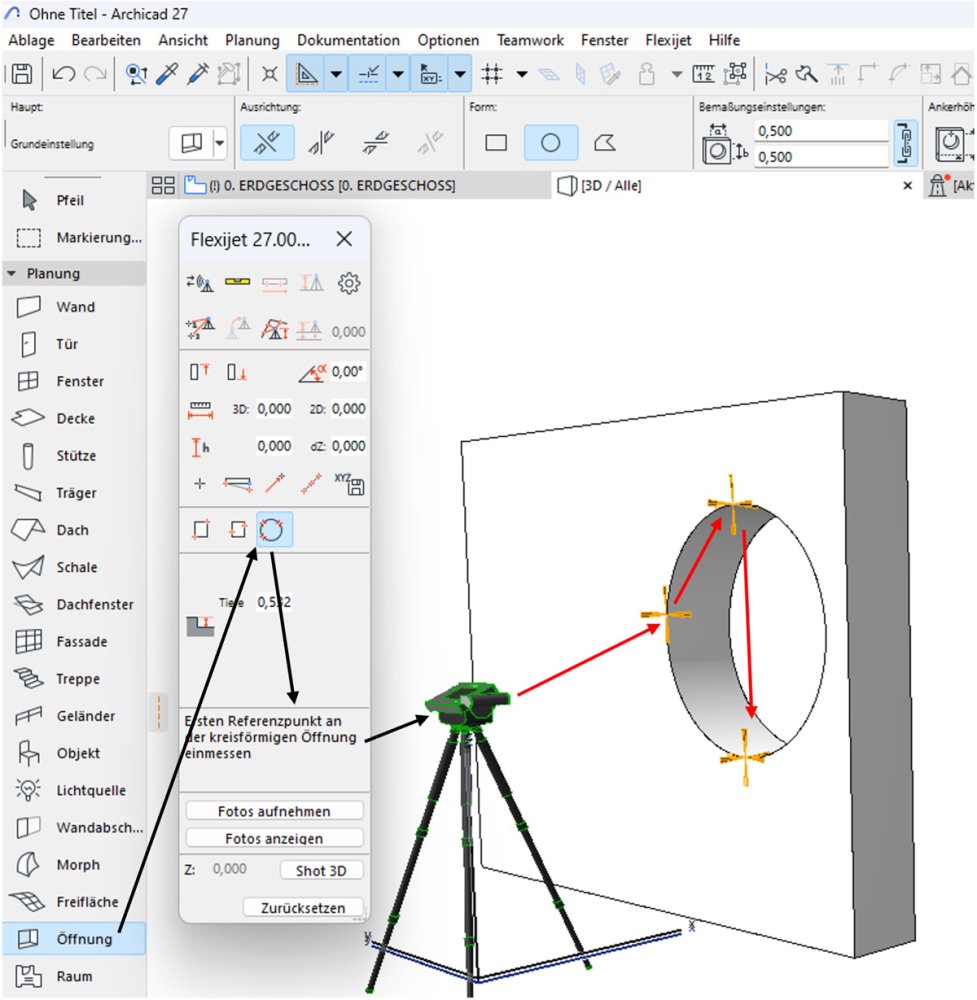Viewport: 977px width, 1000px height.
Task: Click the lower 0,500 dimension field
Action: pos(821,156)
